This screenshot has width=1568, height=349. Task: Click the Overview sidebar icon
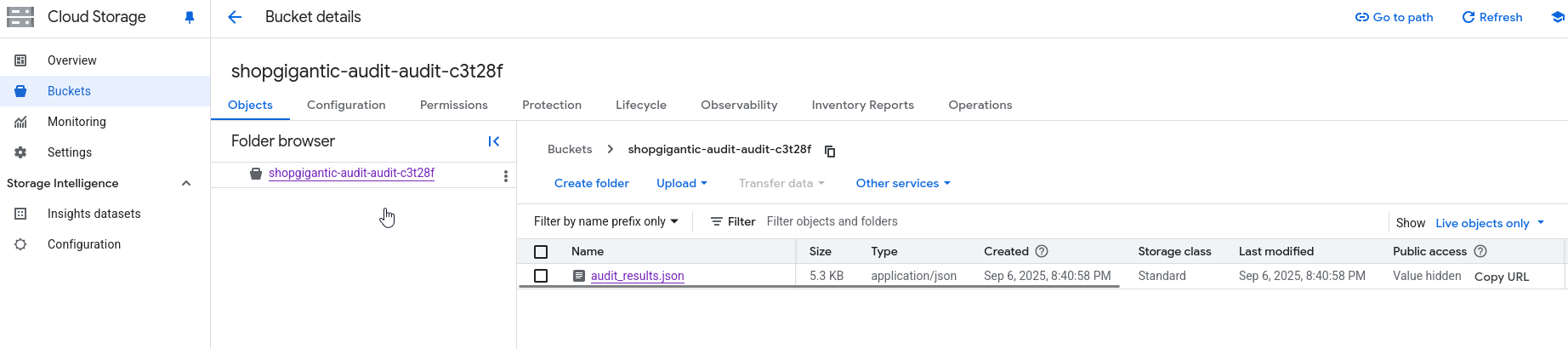click(20, 60)
